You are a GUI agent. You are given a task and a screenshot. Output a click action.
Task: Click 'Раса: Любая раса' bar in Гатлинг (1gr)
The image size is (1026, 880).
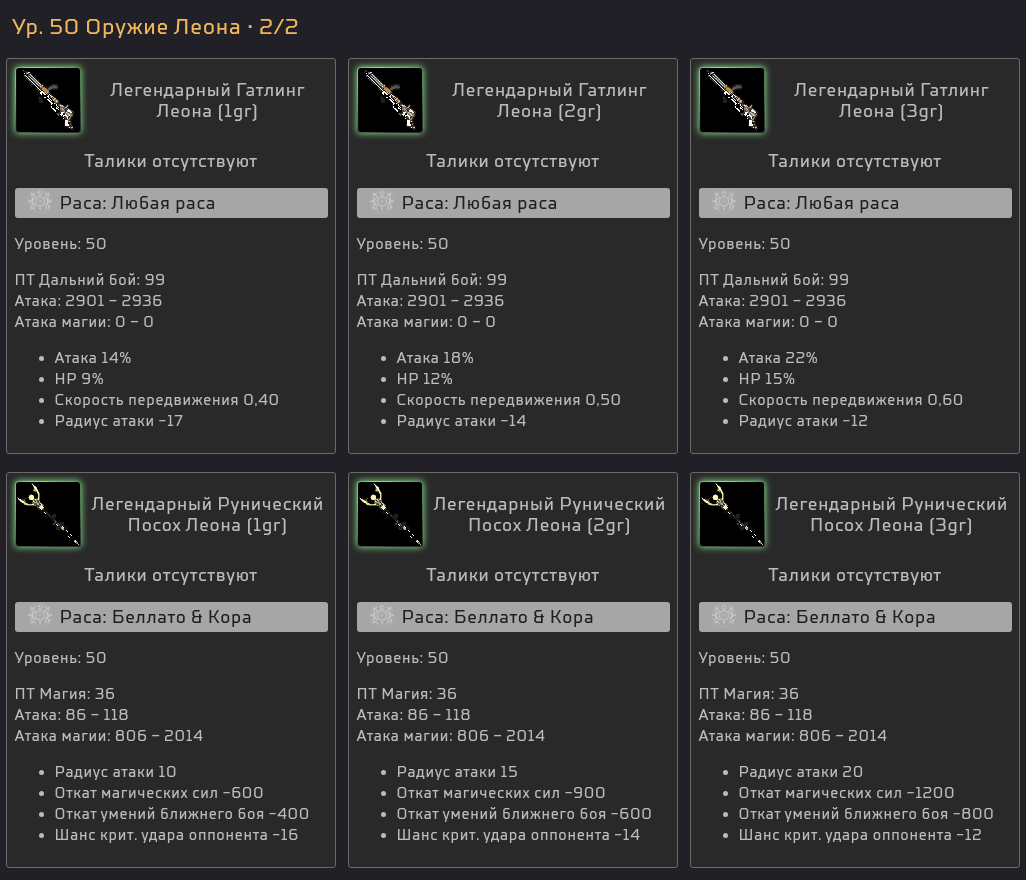(171, 203)
